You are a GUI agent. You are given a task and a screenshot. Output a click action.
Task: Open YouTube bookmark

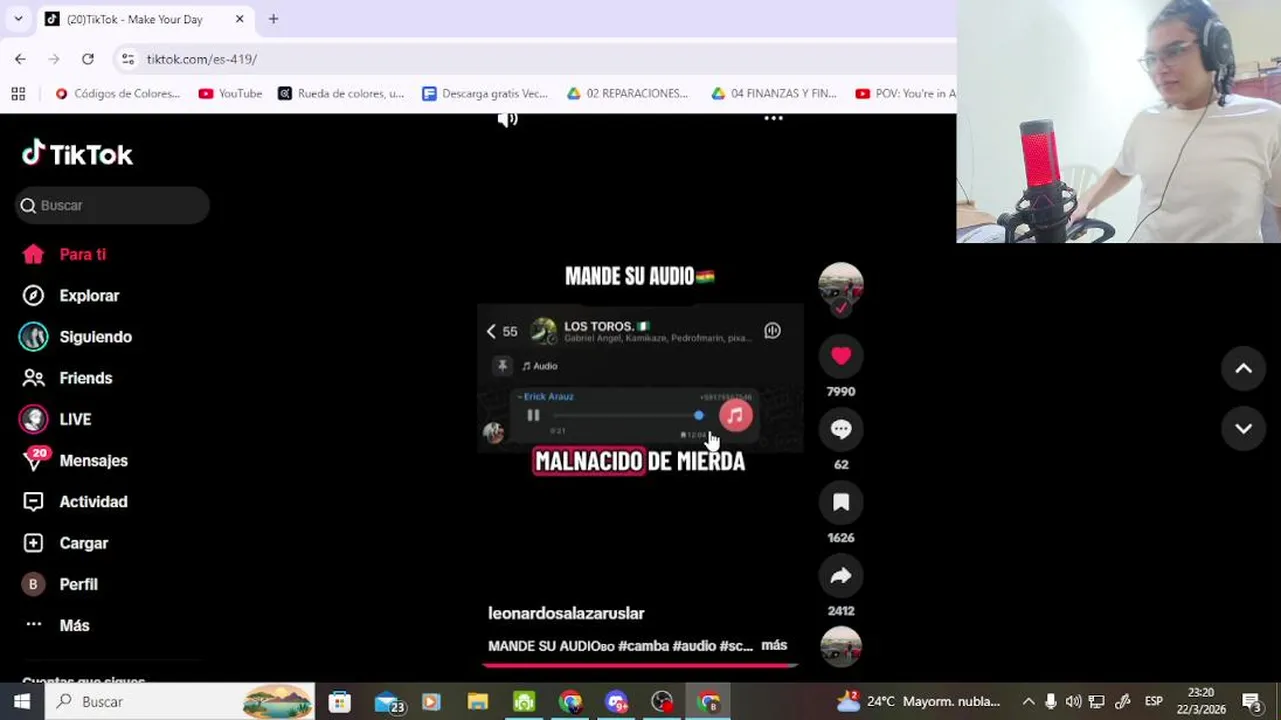pyautogui.click(x=230, y=93)
